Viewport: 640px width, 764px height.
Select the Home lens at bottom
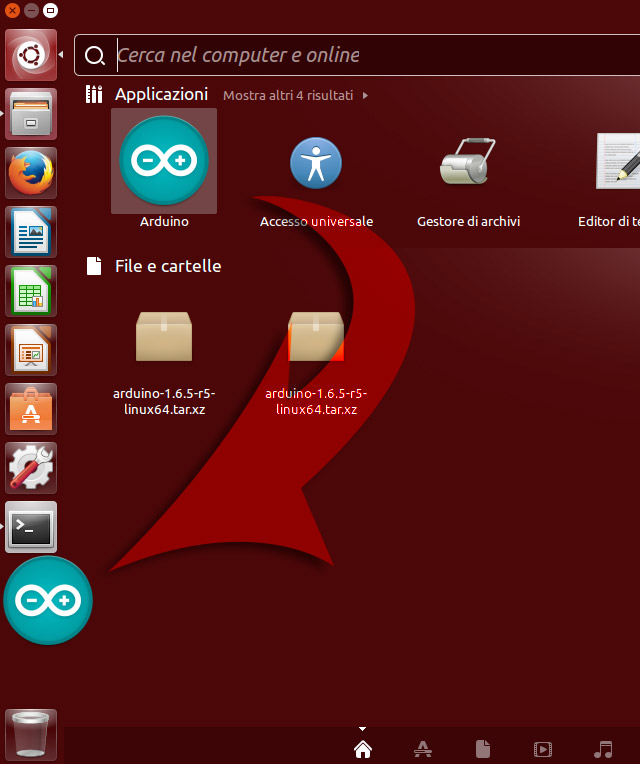(363, 749)
